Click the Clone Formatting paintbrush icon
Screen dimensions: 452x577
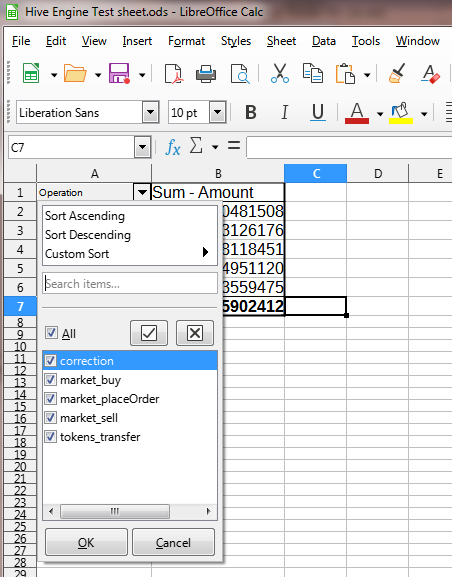click(x=397, y=74)
